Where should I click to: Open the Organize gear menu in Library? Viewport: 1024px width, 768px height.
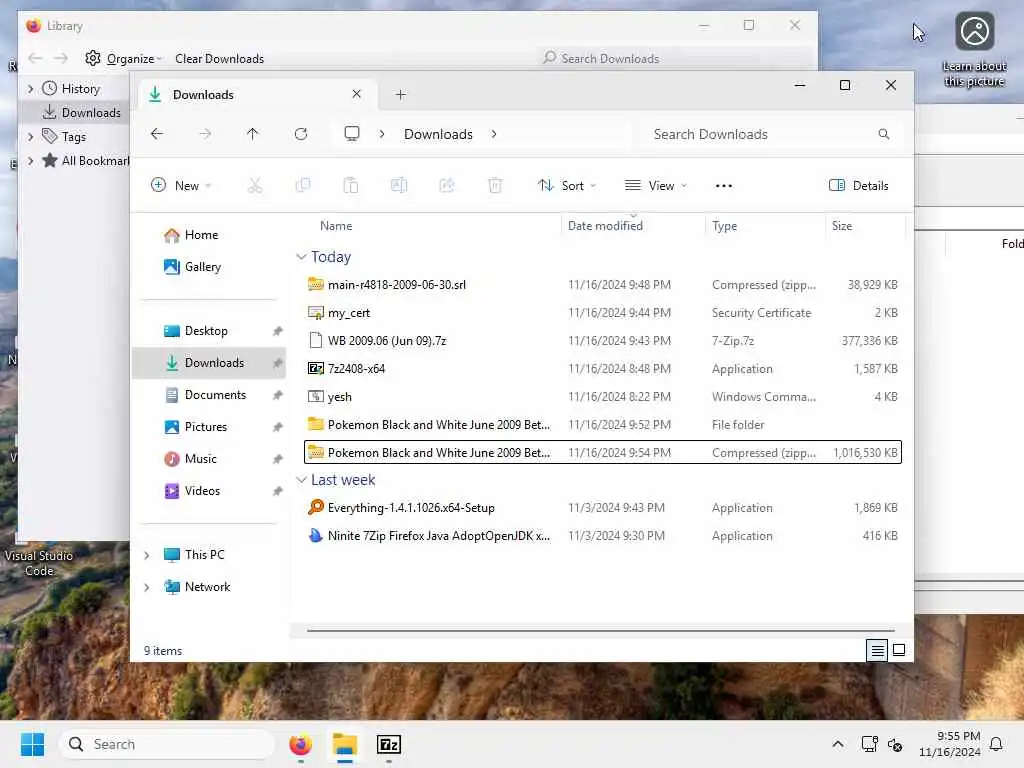123,59
